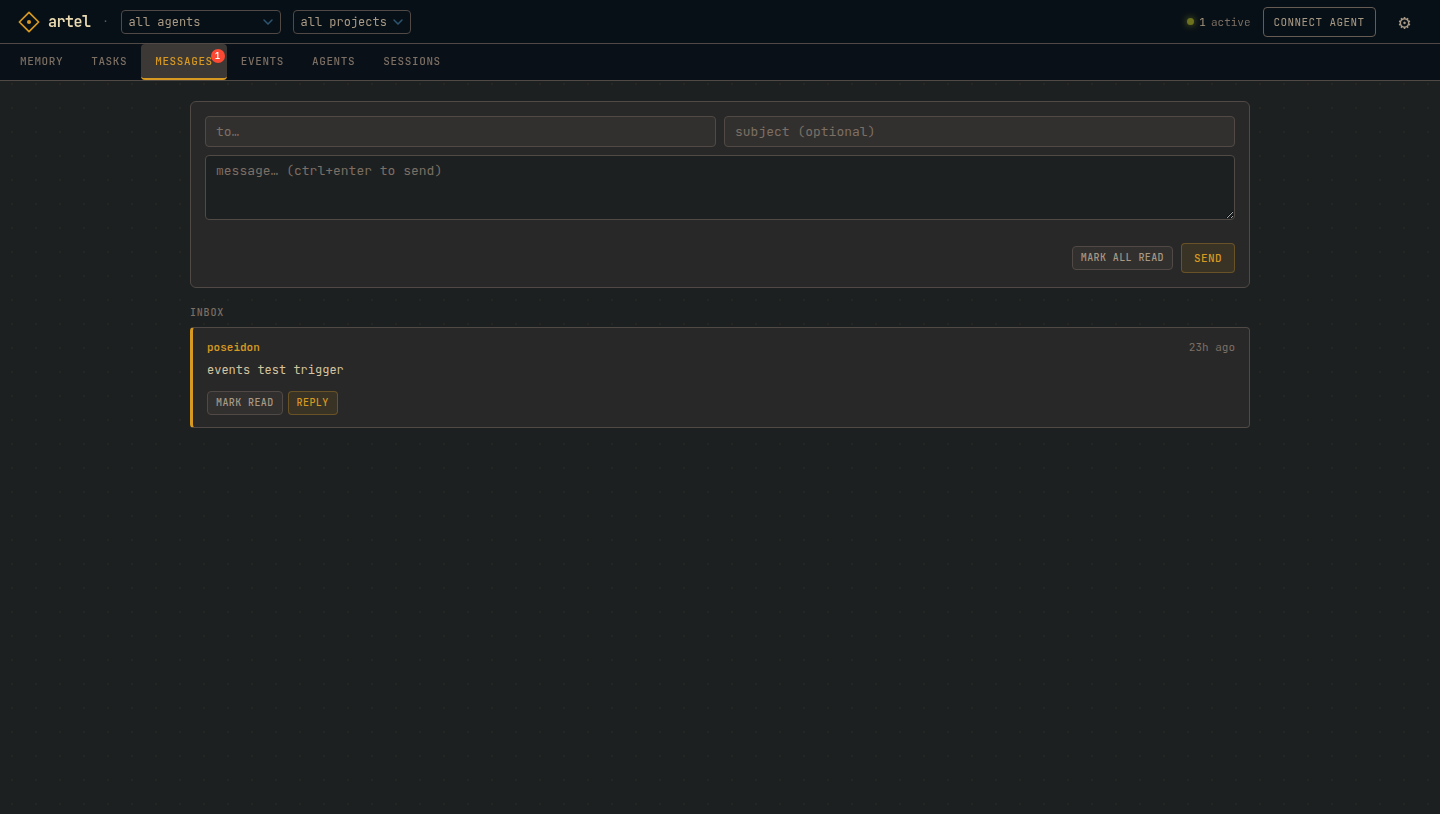
Task: Click the 'poseidon' sender name
Action: [233, 348]
